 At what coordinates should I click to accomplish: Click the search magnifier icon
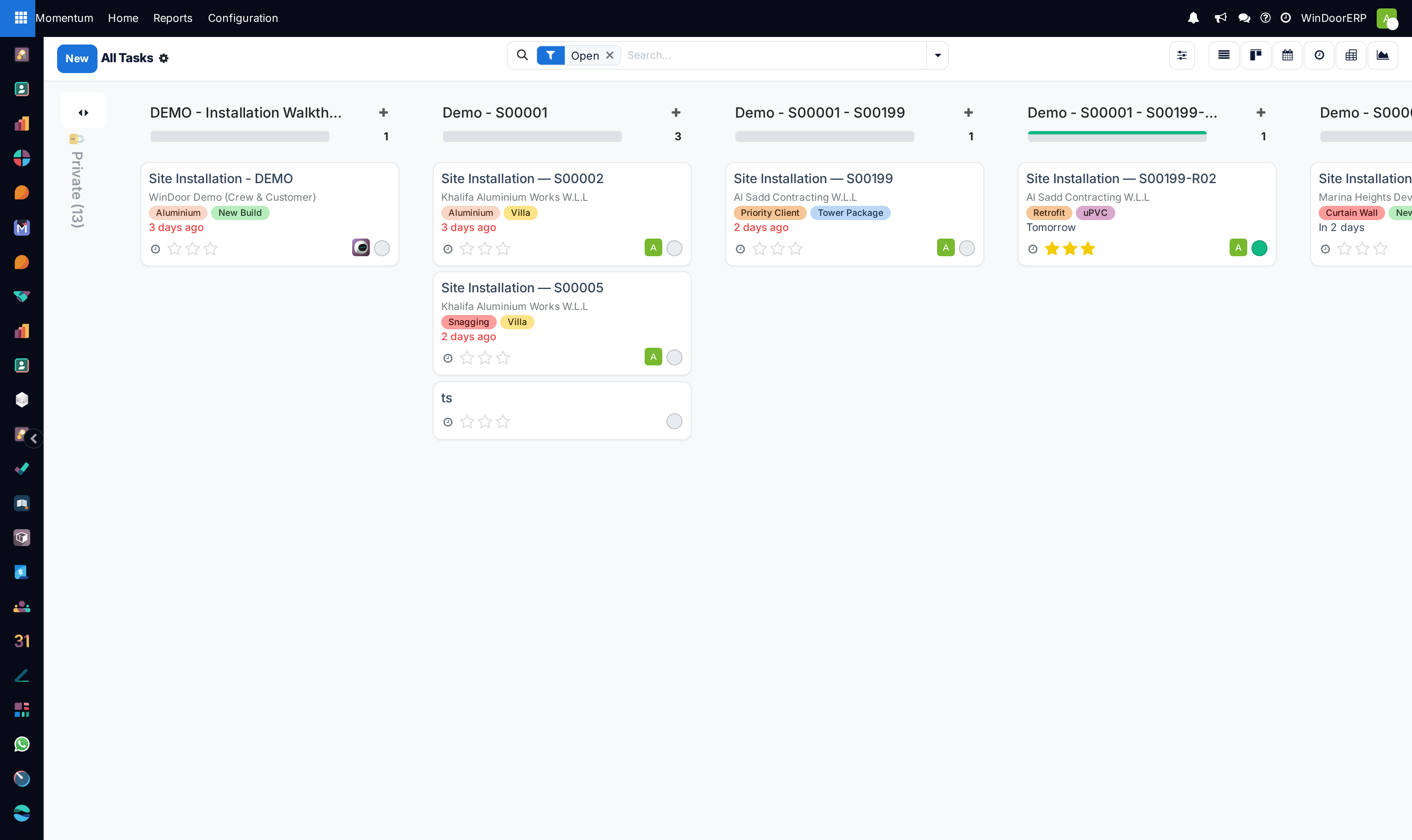click(x=522, y=55)
